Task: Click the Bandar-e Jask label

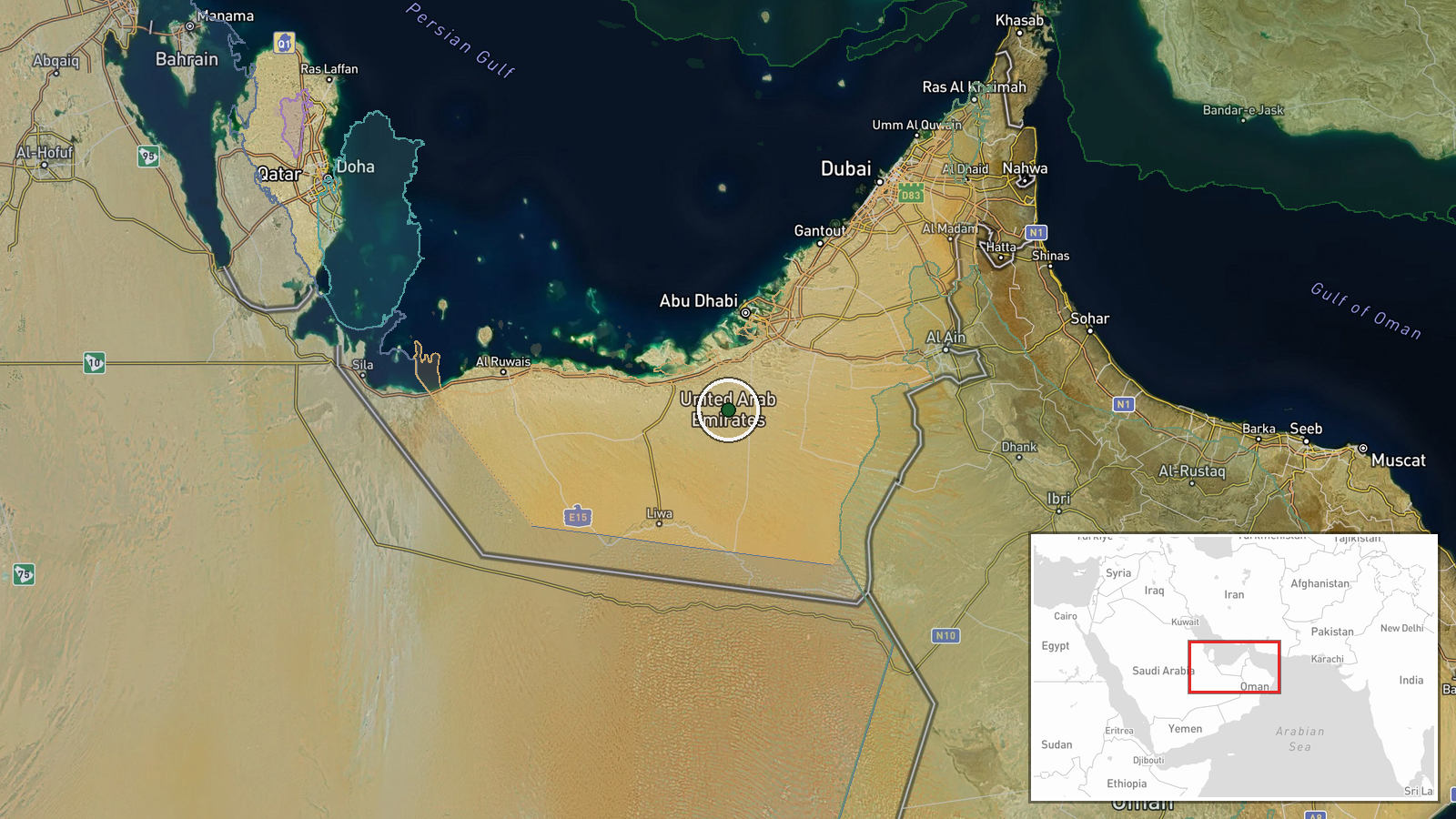Action: [1243, 110]
